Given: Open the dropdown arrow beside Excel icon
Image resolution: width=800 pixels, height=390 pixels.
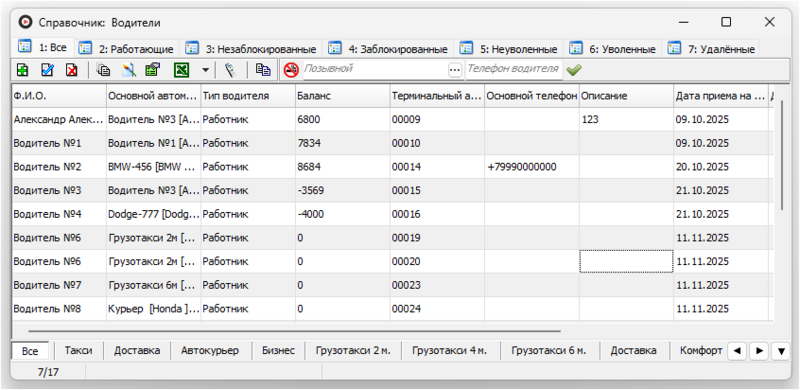Looking at the screenshot, I should (205, 70).
